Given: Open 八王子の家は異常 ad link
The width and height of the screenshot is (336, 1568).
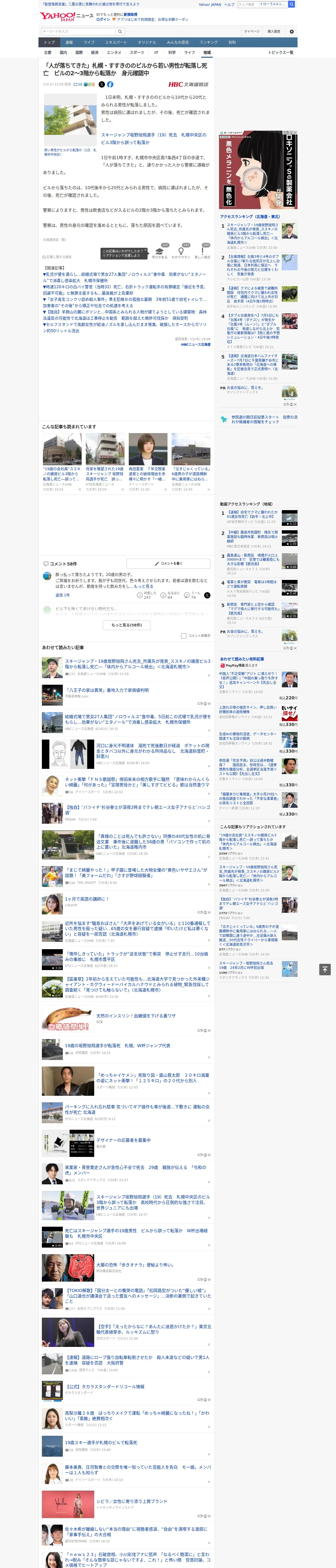Looking at the screenshot, I should [107, 690].
